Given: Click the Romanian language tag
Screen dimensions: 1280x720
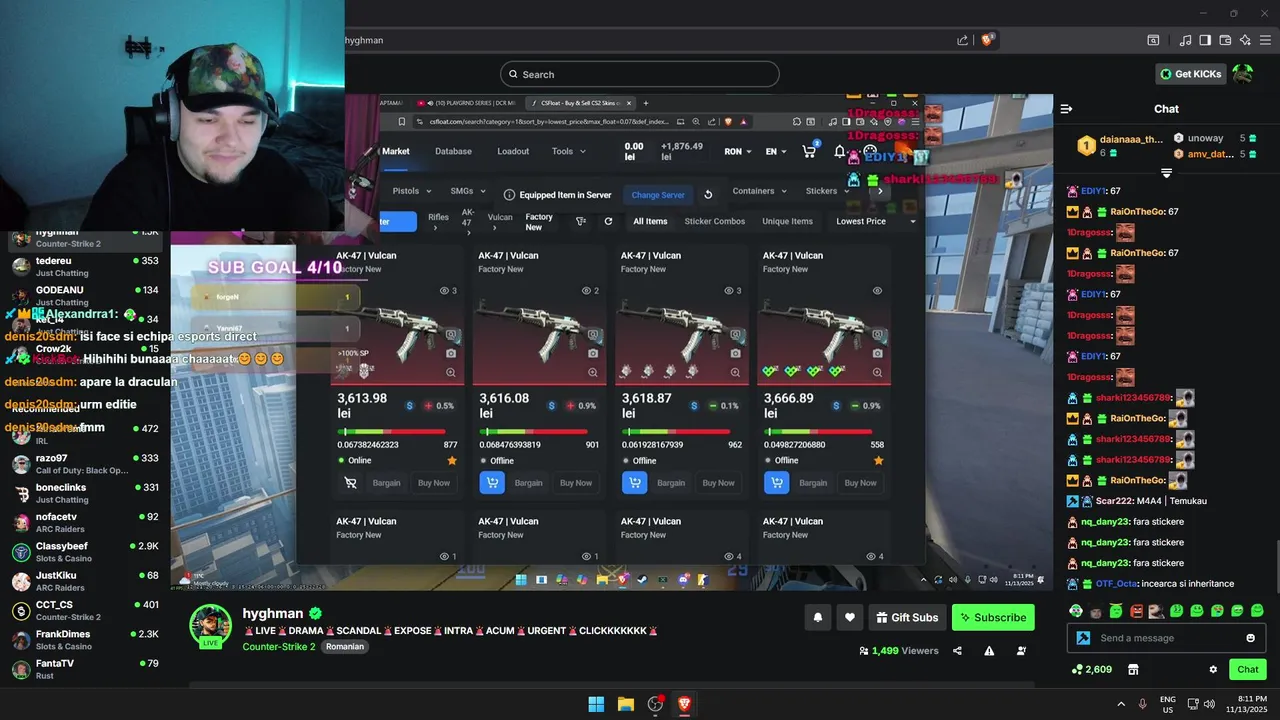Looking at the screenshot, I should click(x=344, y=646).
